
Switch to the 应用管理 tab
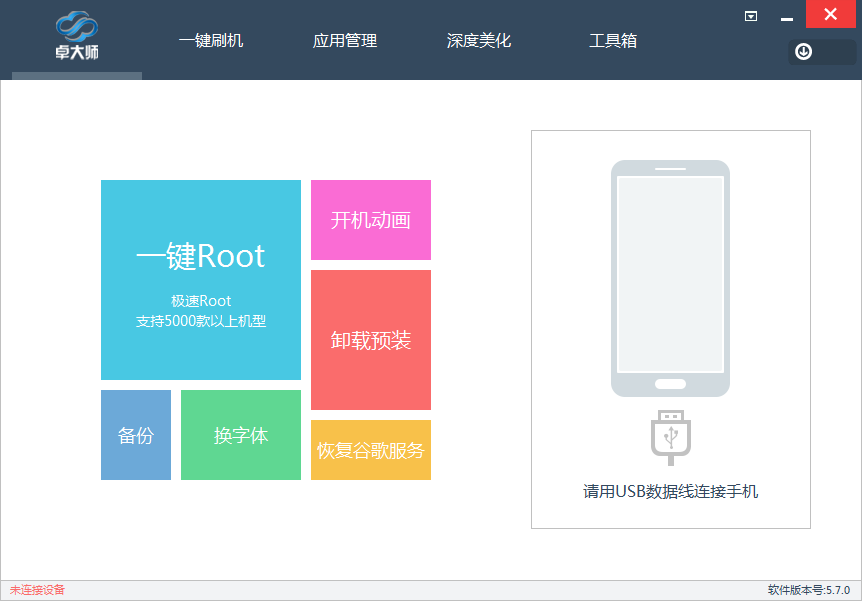tap(344, 42)
